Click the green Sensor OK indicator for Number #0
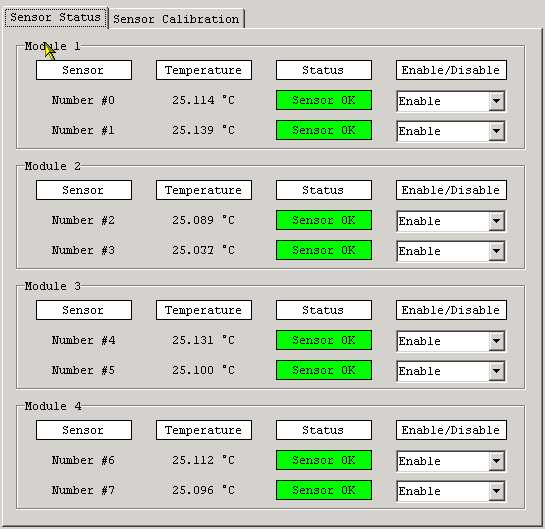Image resolution: width=545 pixels, height=529 pixels. (324, 100)
